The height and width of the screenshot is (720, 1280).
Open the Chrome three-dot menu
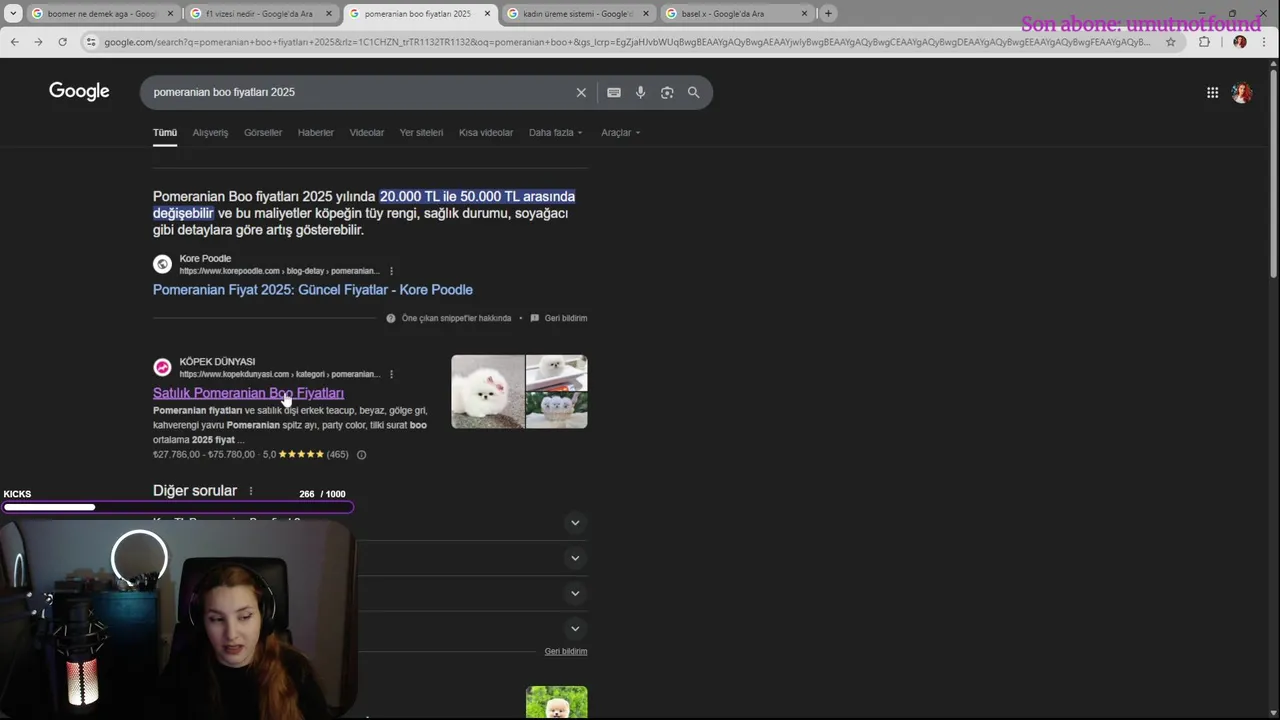pos(1264,42)
